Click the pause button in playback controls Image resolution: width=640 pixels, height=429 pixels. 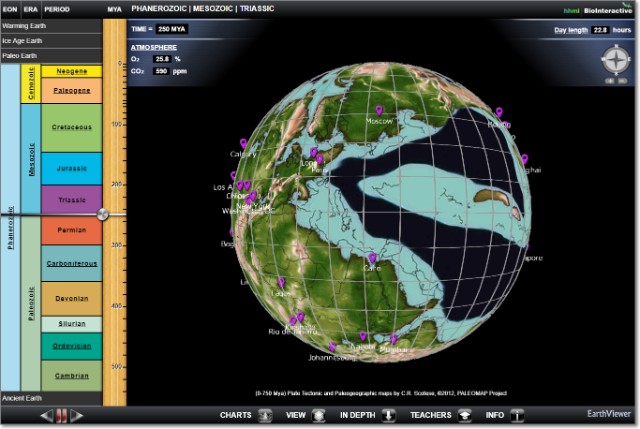pyautogui.click(x=60, y=415)
